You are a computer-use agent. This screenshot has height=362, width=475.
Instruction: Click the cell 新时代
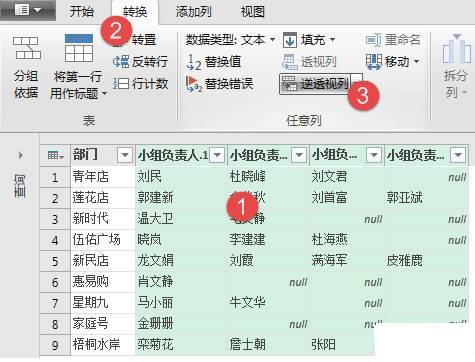click(103, 219)
